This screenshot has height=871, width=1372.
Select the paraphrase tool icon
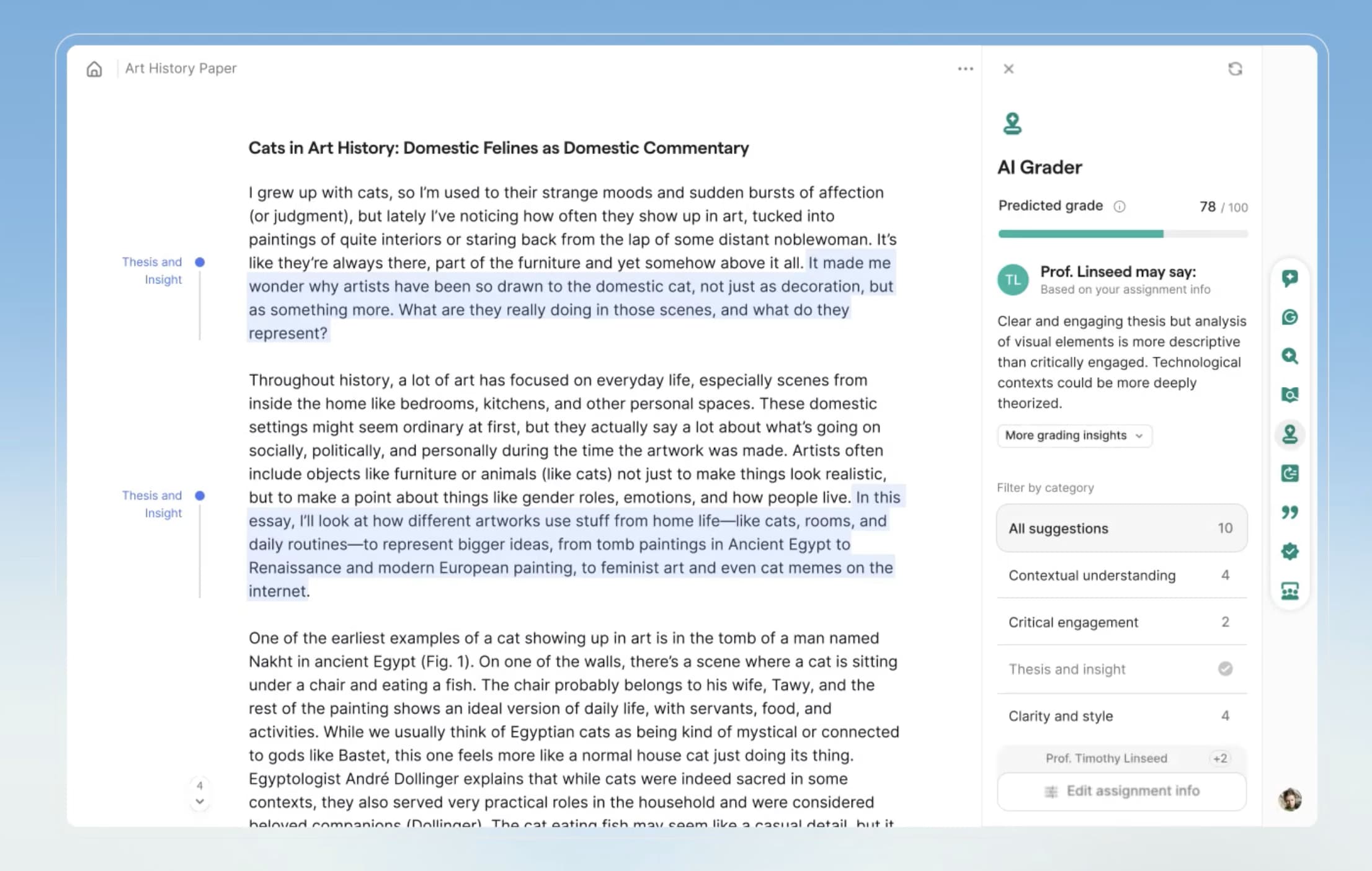[1290, 473]
